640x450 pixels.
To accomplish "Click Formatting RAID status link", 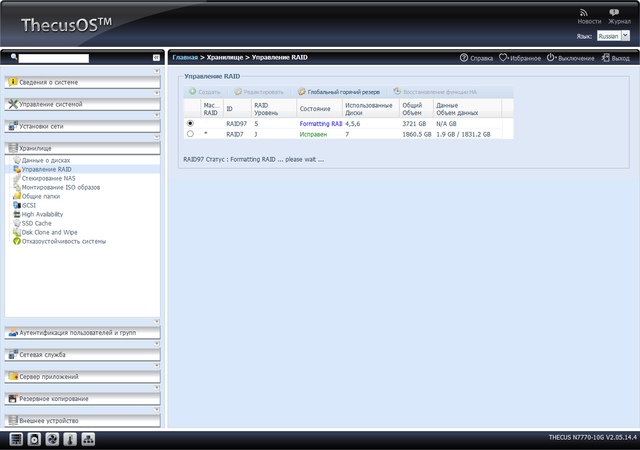I will point(321,123).
